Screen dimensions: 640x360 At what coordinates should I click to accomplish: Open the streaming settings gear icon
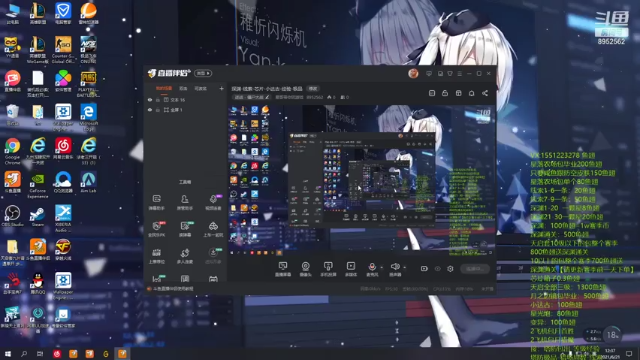tap(450, 269)
